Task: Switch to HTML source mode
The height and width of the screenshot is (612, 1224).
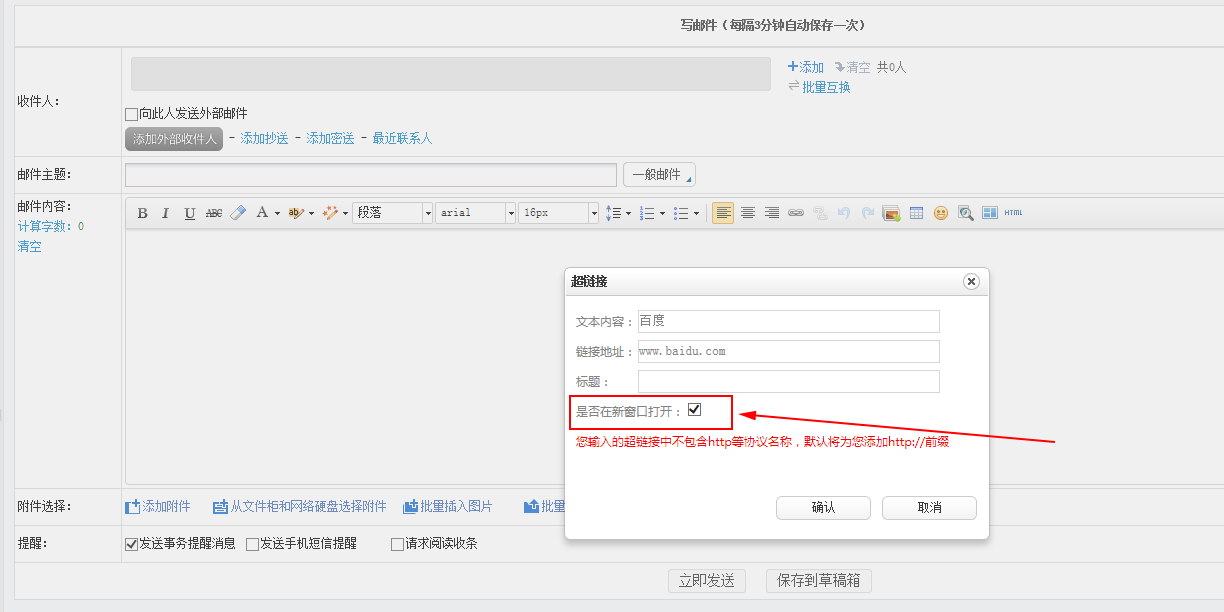Action: pos(1013,213)
